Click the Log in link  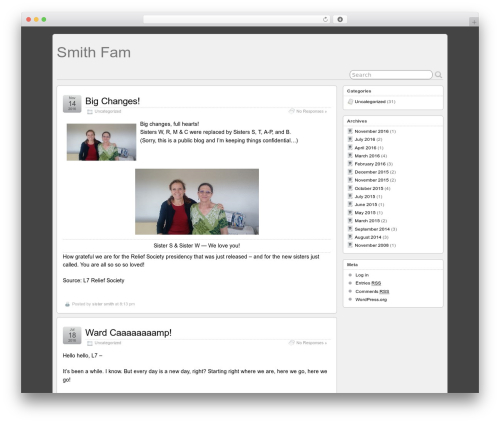[x=362, y=275]
